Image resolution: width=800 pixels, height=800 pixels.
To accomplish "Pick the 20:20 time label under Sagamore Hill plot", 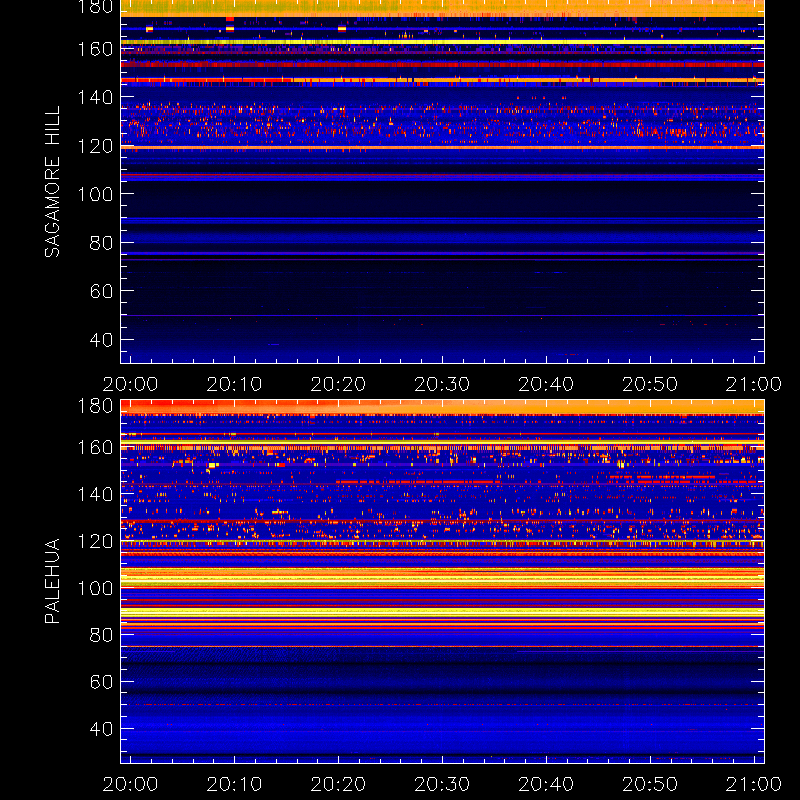I will pyautogui.click(x=338, y=384).
